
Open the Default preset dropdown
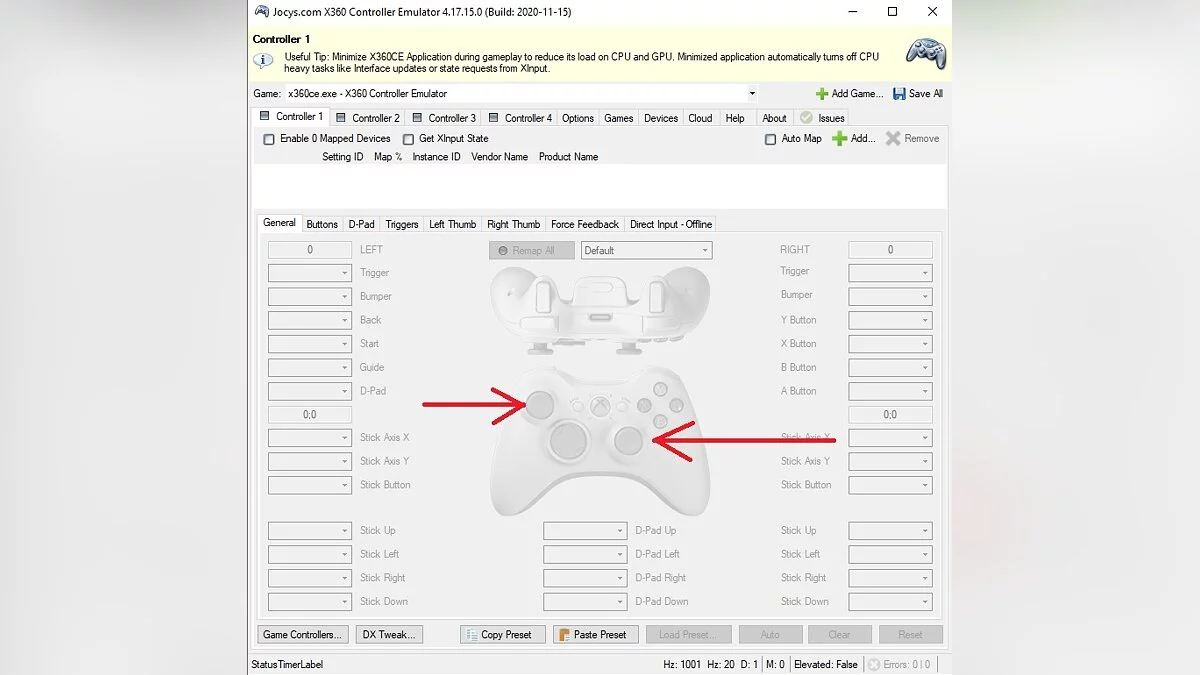coord(646,251)
